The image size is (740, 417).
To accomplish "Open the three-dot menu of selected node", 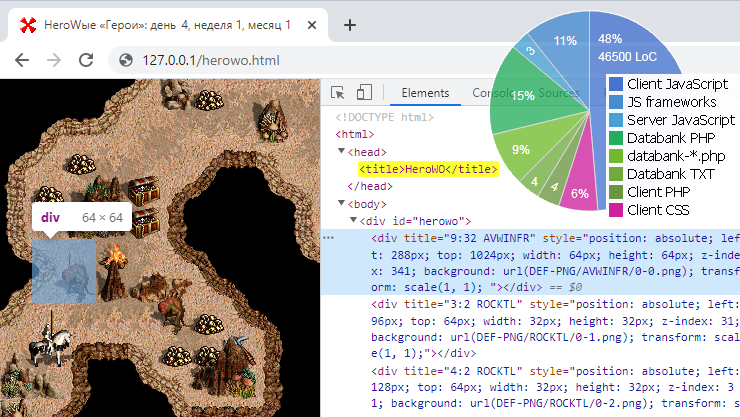I will click(x=328, y=238).
